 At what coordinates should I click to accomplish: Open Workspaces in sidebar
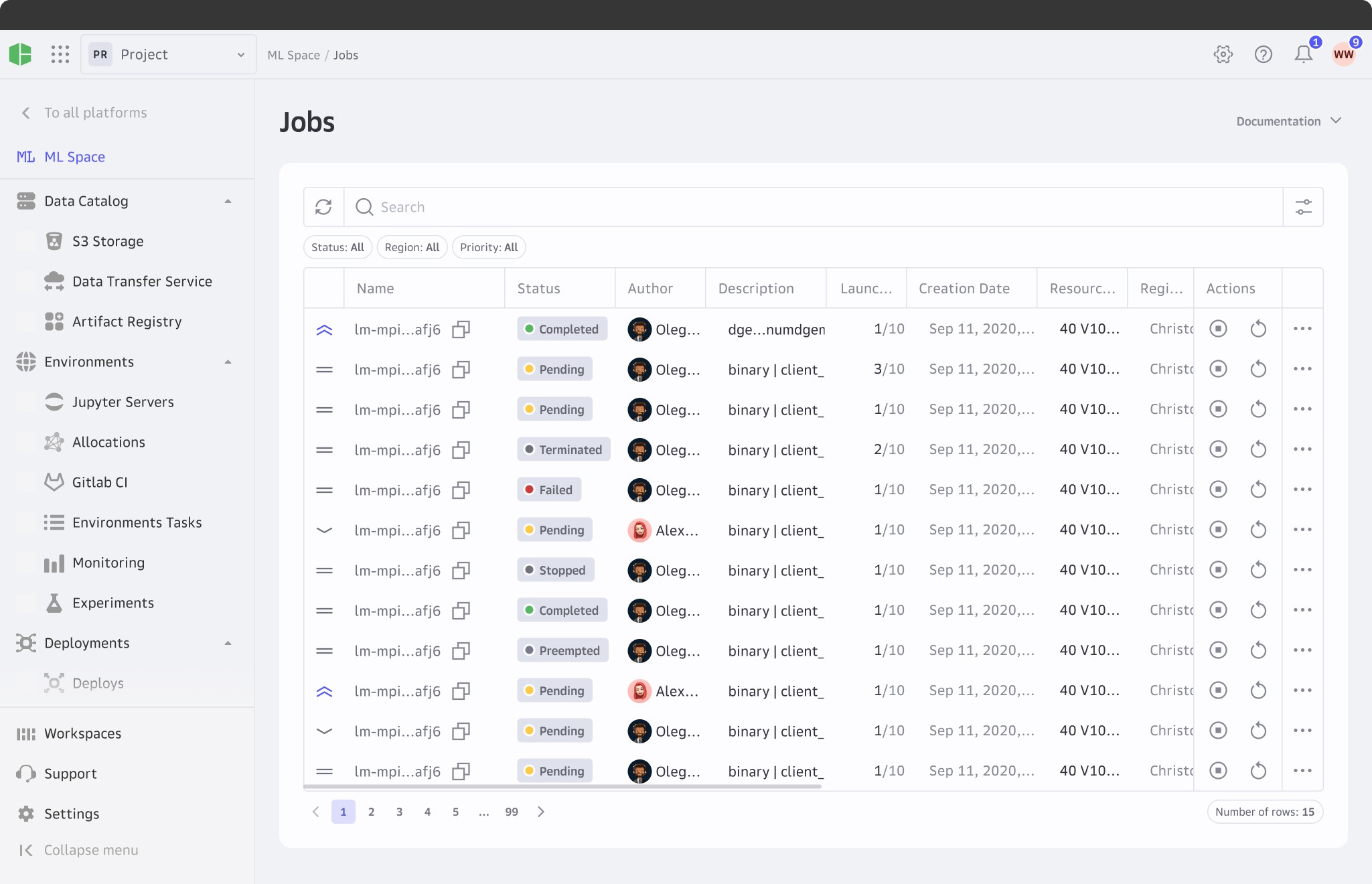click(82, 733)
